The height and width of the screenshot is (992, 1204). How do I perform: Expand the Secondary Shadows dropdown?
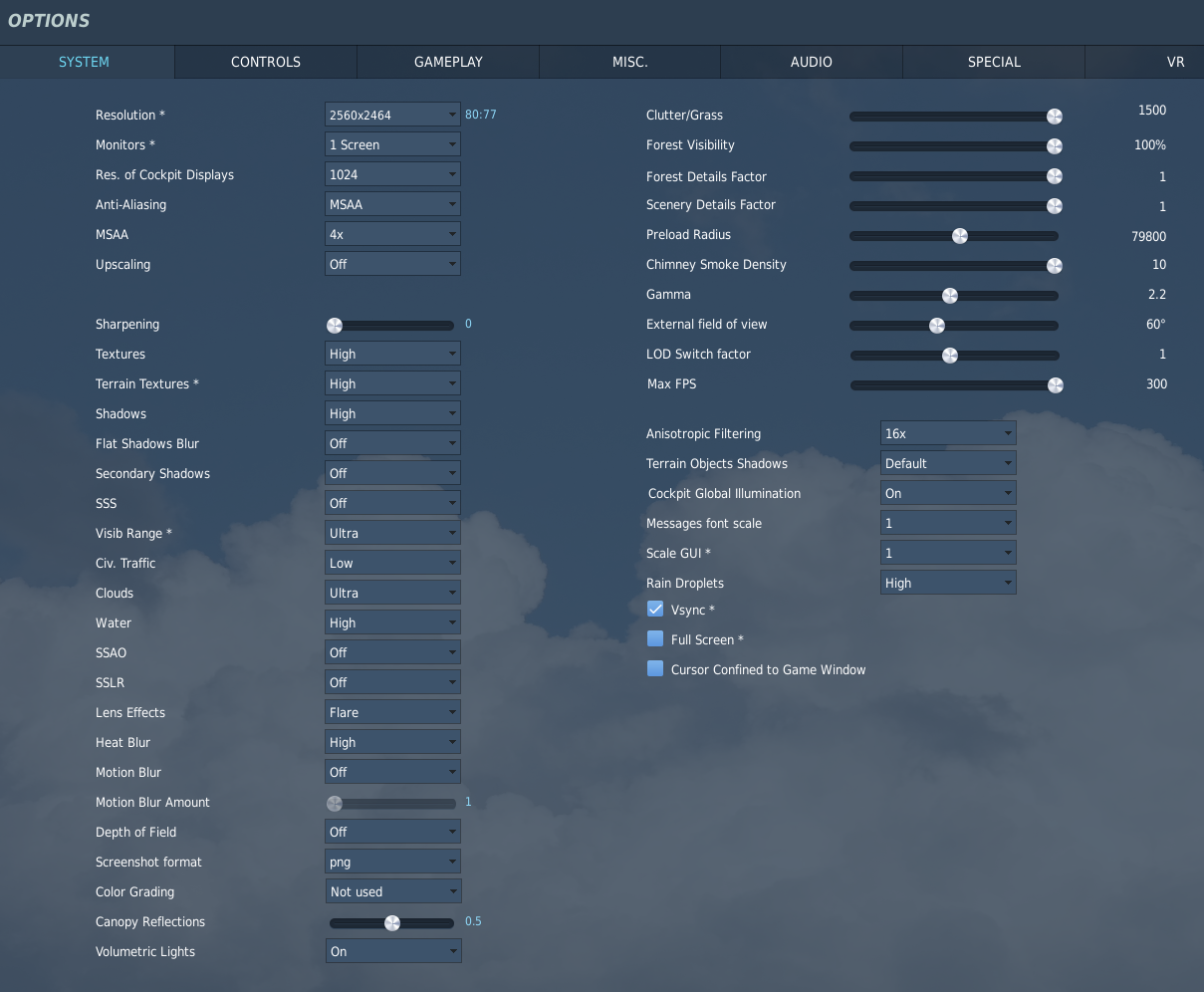tap(392, 473)
